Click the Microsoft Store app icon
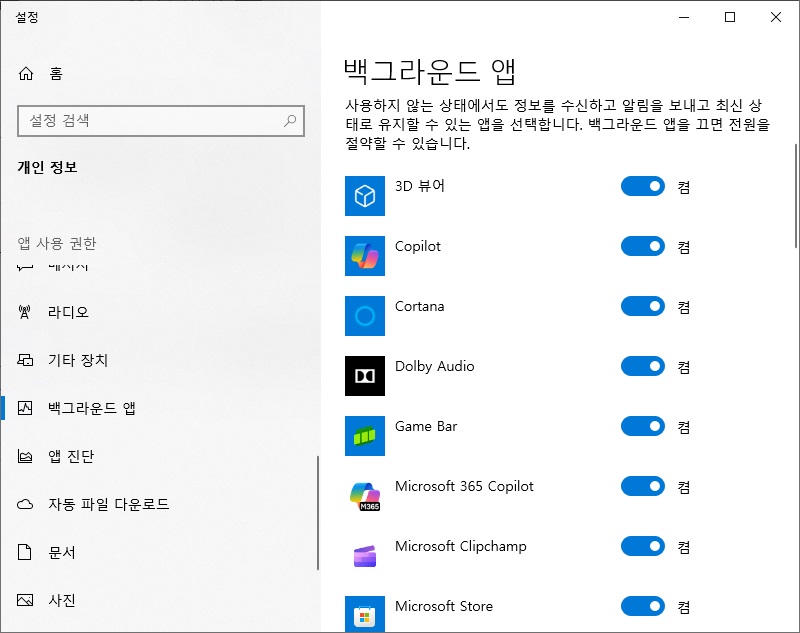The width and height of the screenshot is (800, 633). tap(365, 614)
